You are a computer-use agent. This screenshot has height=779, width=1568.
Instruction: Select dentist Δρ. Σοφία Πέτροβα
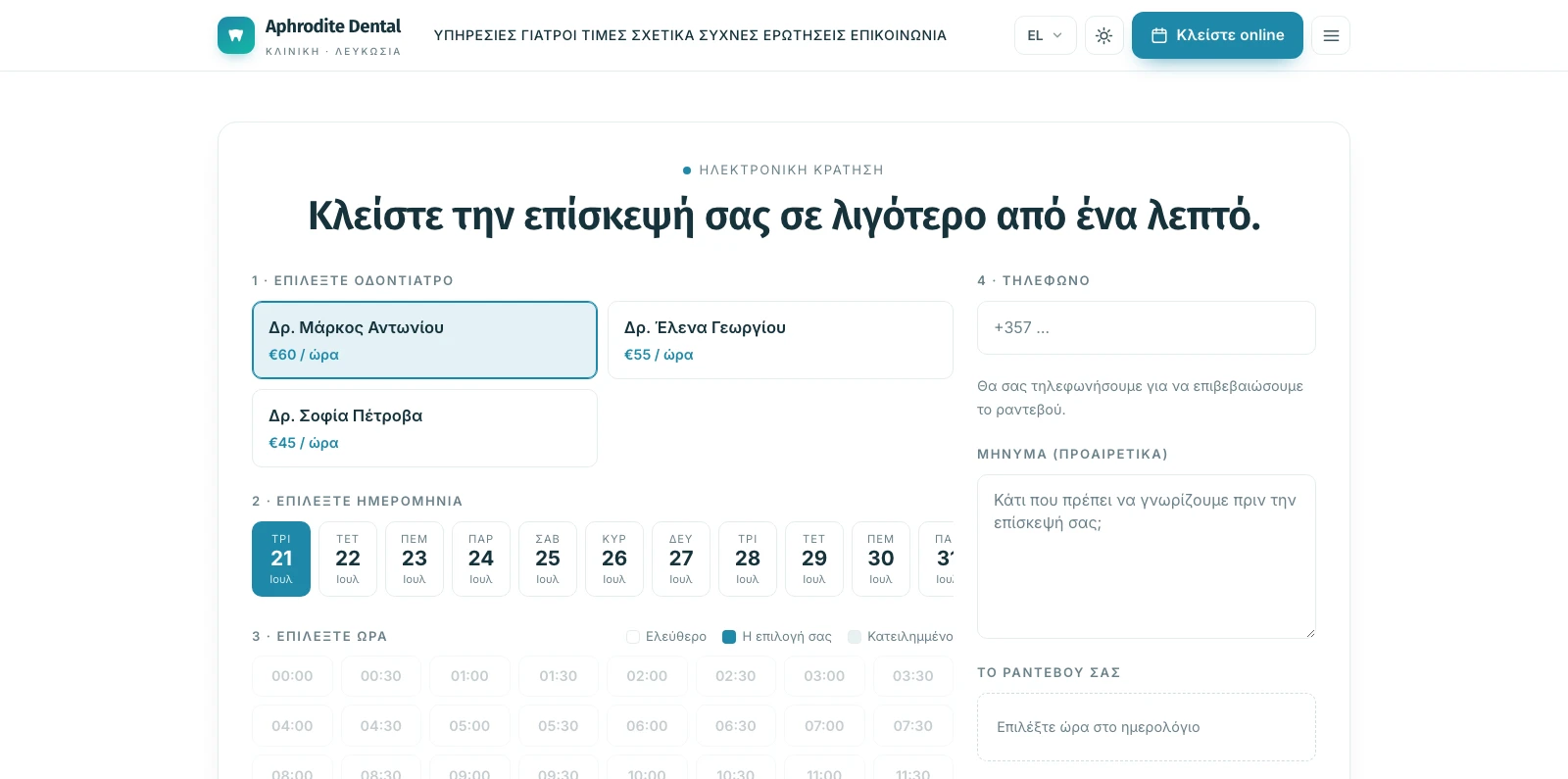(x=424, y=428)
